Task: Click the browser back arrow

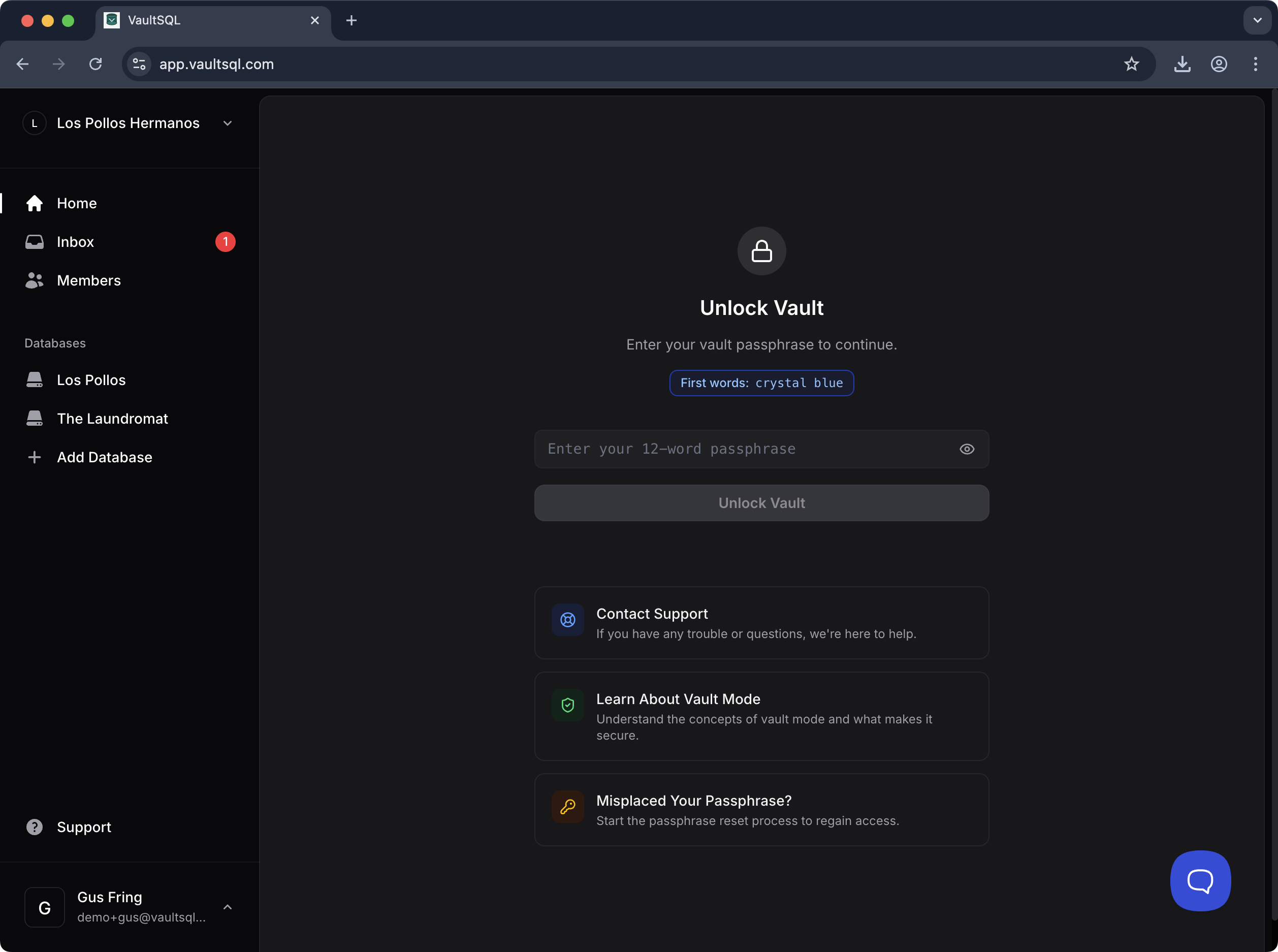Action: (x=22, y=64)
